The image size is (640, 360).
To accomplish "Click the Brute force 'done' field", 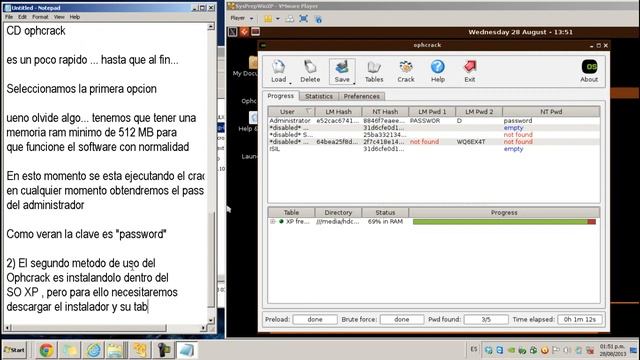I will [402, 320].
